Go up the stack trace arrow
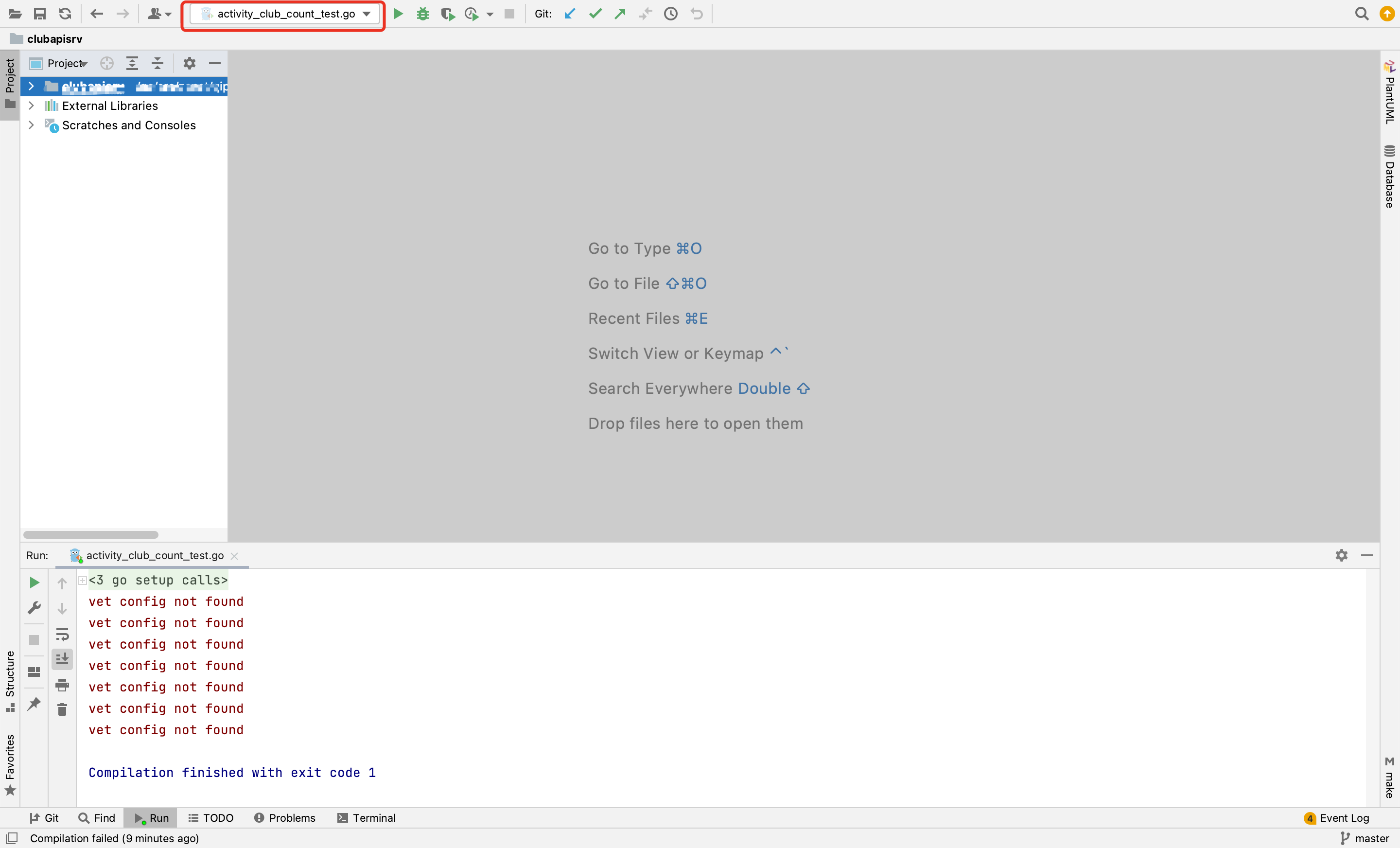Viewport: 1400px width, 848px height. 63,583
